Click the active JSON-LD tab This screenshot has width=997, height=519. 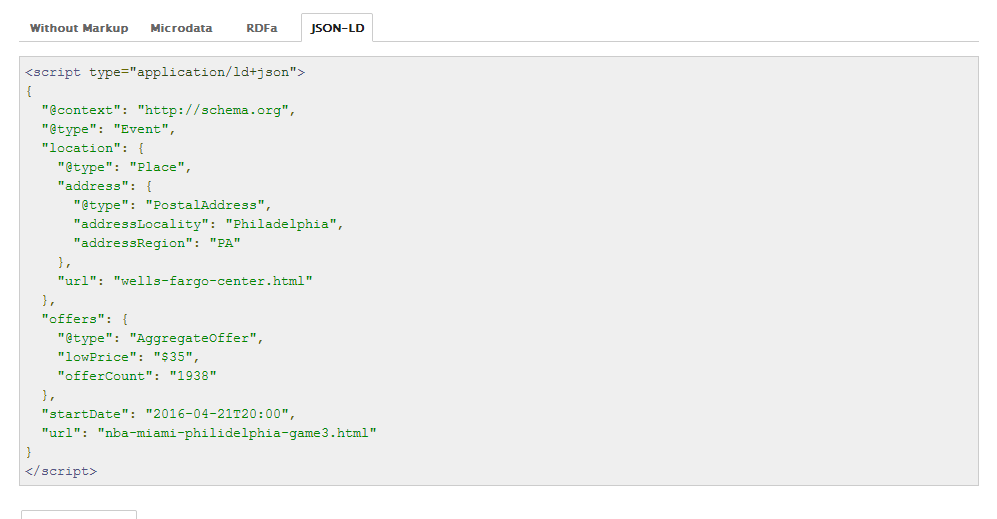pyautogui.click(x=337, y=28)
